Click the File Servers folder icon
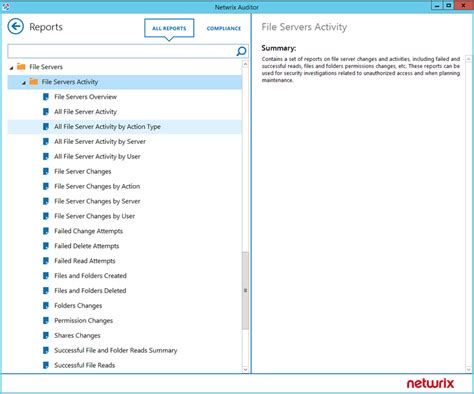Viewport: 474px width, 394px height. tap(21, 67)
